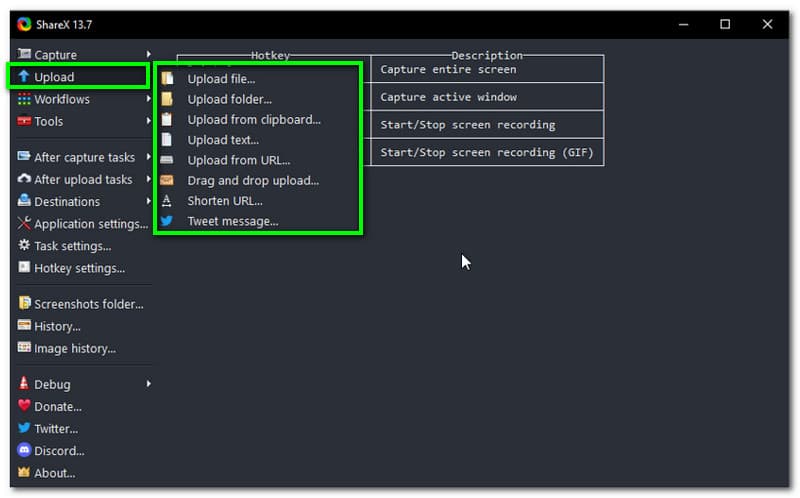Expand the After capture tasks arrow

[148, 157]
